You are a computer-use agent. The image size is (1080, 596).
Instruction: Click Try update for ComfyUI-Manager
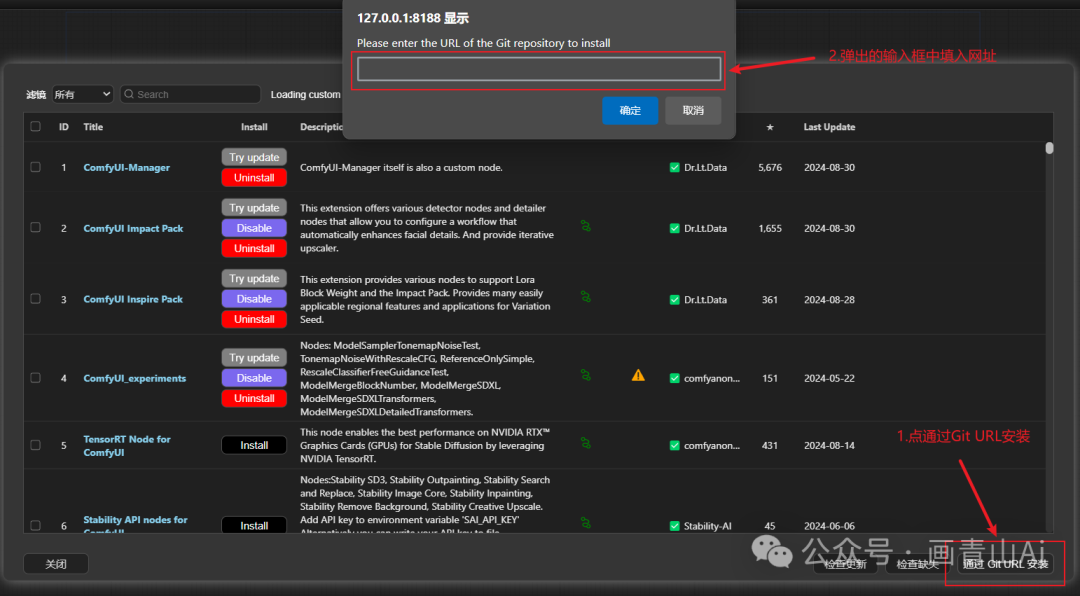[x=254, y=157]
